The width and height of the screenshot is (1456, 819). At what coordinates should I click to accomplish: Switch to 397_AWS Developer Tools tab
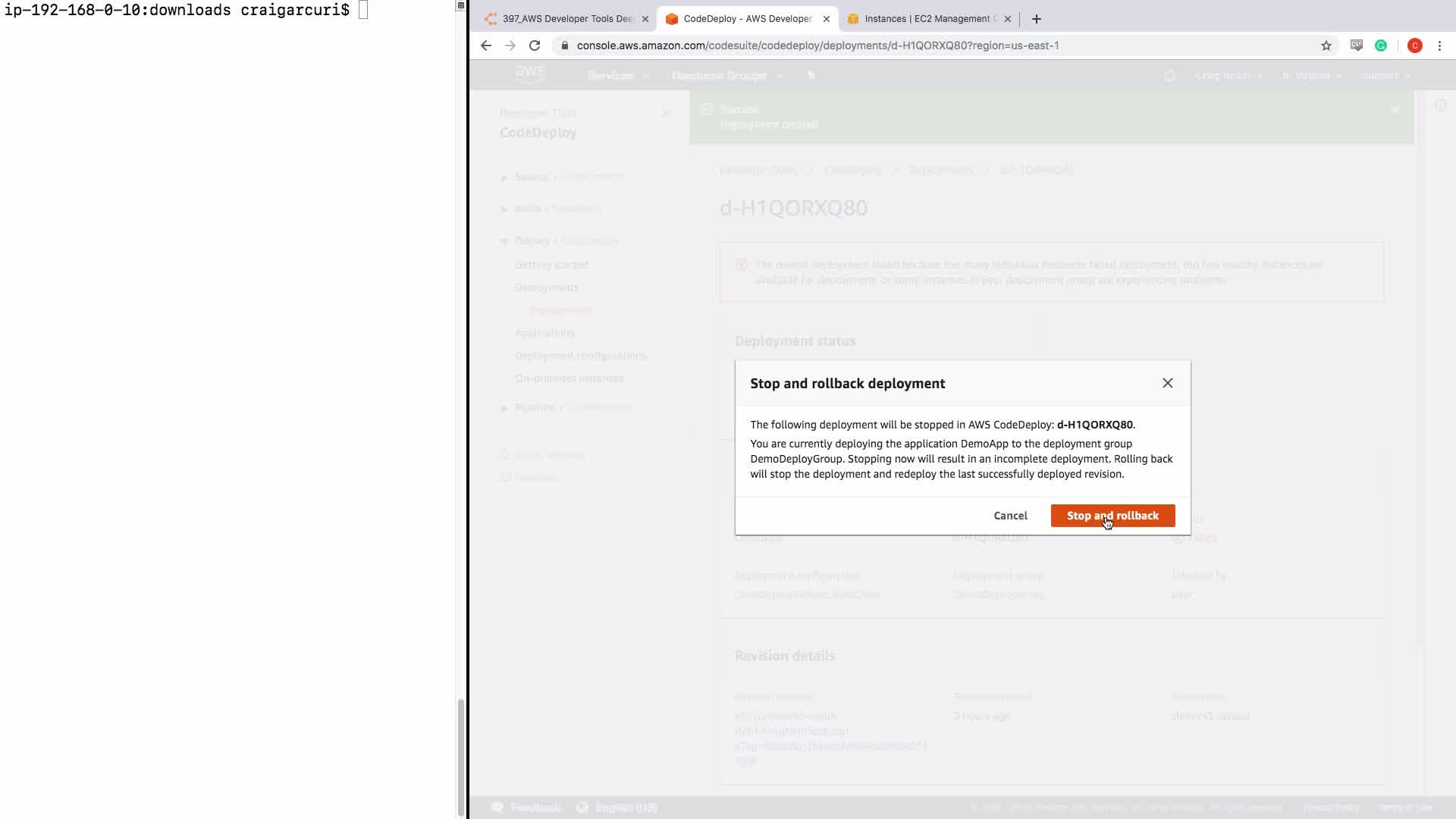(x=567, y=19)
